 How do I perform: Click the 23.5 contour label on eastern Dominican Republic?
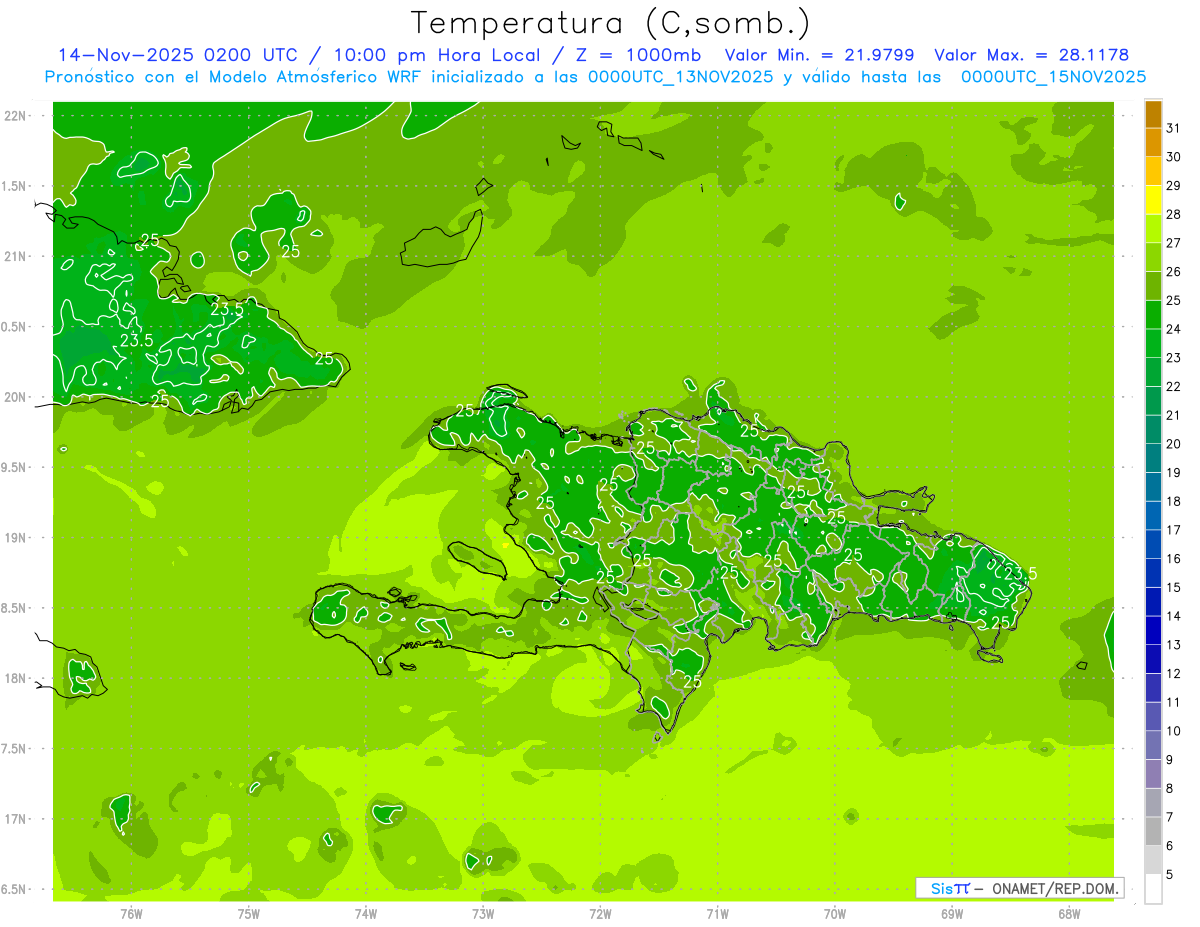click(1020, 573)
